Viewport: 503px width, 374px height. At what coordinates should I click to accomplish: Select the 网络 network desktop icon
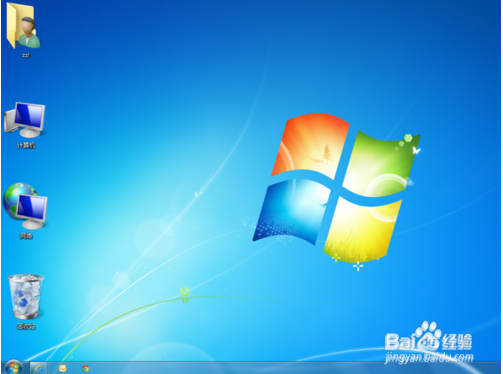(x=25, y=206)
